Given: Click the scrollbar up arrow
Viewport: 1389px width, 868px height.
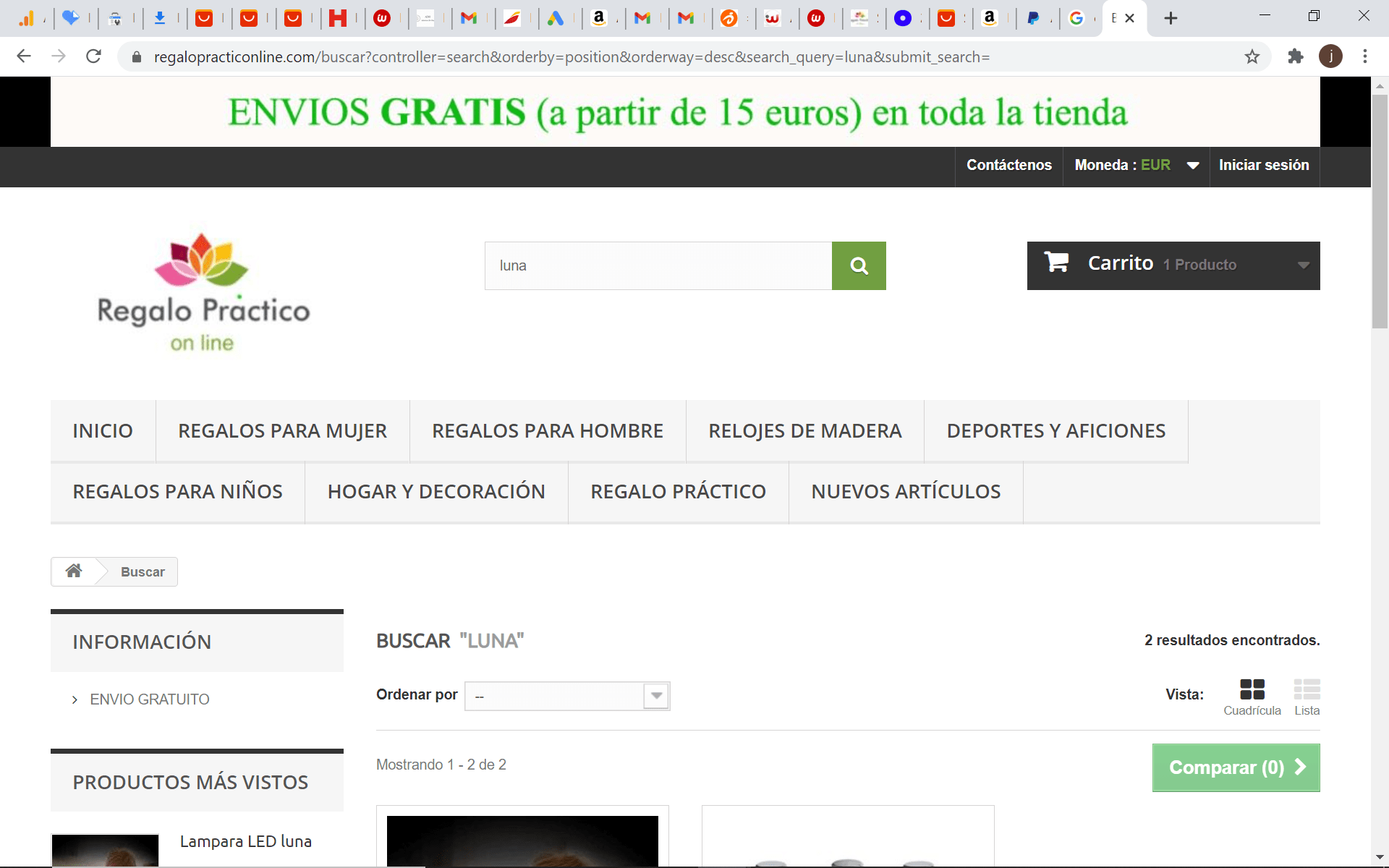Looking at the screenshot, I should click(x=1380, y=85).
